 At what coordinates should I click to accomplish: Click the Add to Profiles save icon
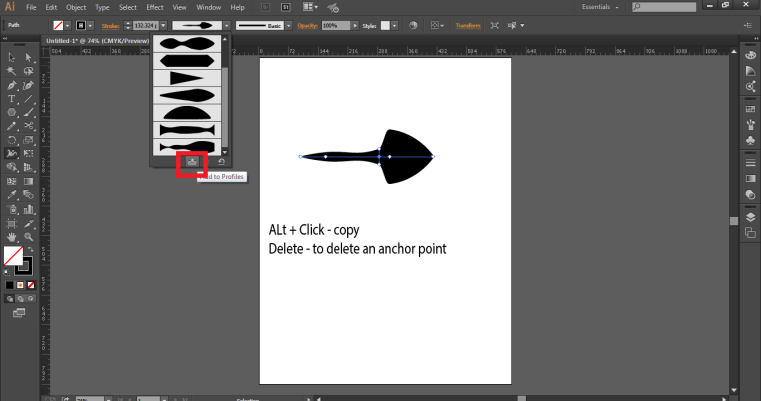[192, 160]
